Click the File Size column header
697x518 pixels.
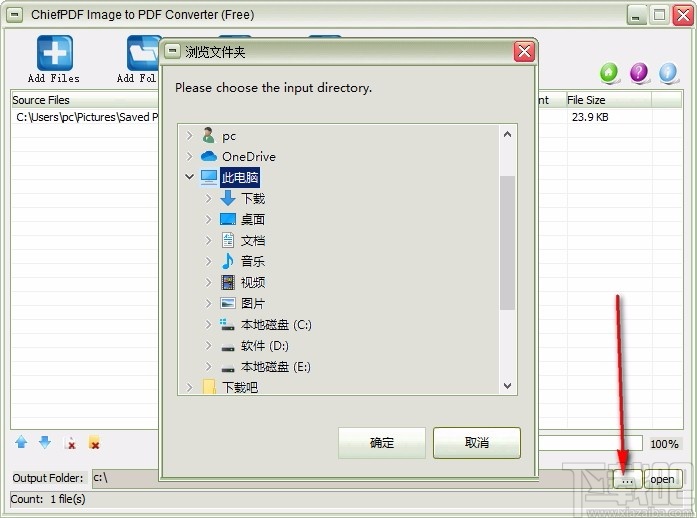609,100
